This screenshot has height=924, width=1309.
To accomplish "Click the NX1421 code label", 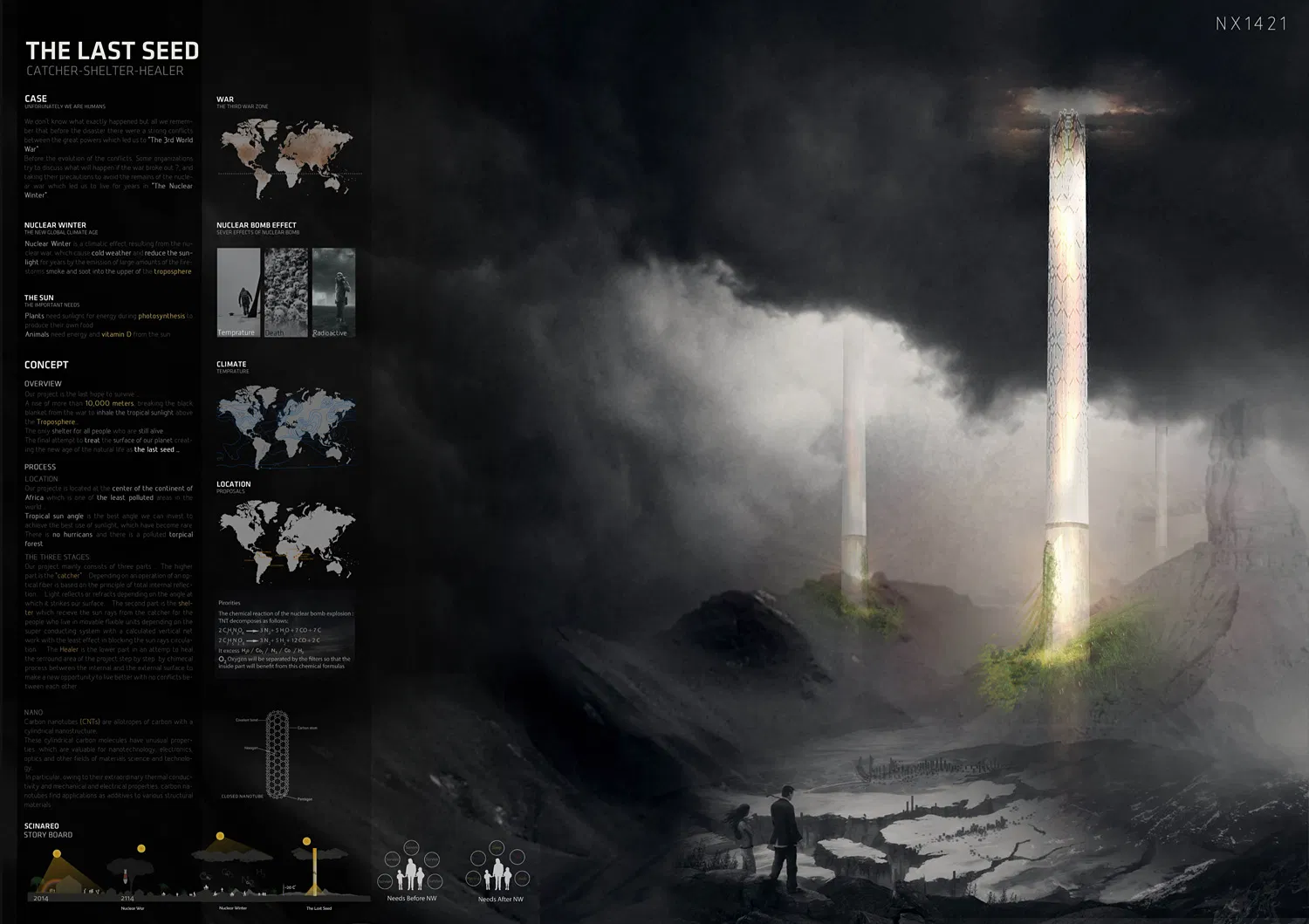I will pyautogui.click(x=1251, y=24).
